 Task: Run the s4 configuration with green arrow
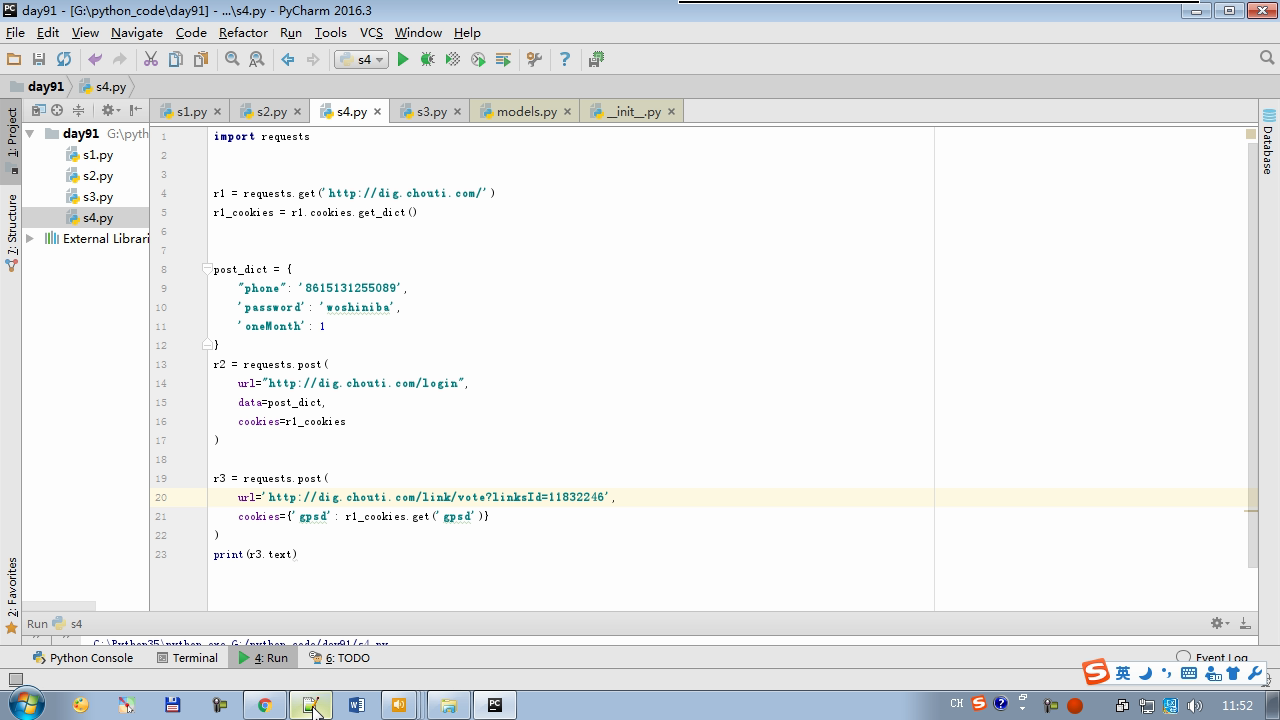pyautogui.click(x=403, y=60)
